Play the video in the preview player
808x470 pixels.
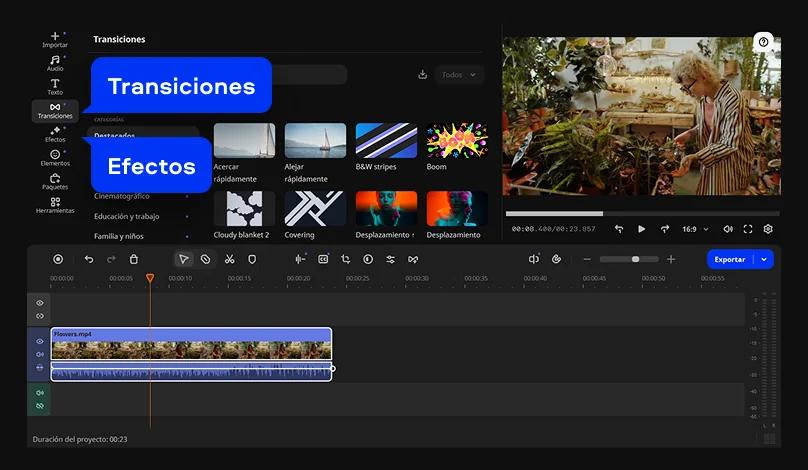(642, 229)
